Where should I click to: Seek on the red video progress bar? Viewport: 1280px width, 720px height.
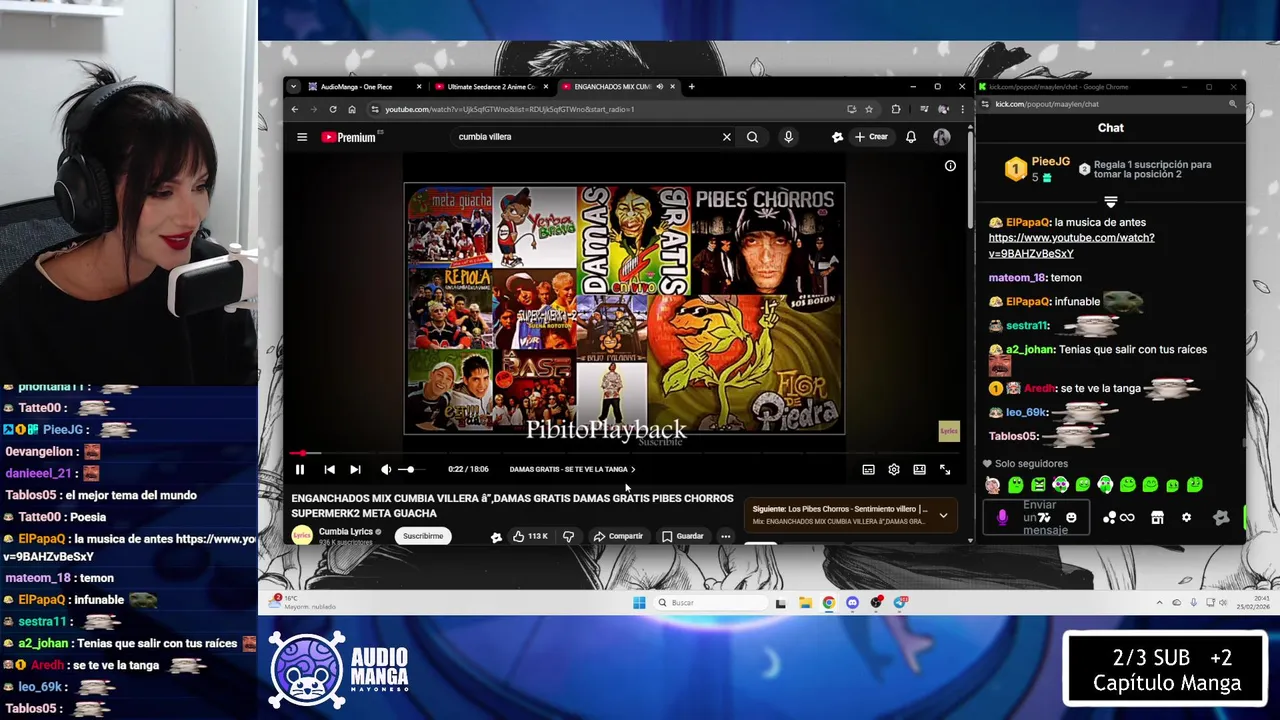pyautogui.click(x=626, y=453)
